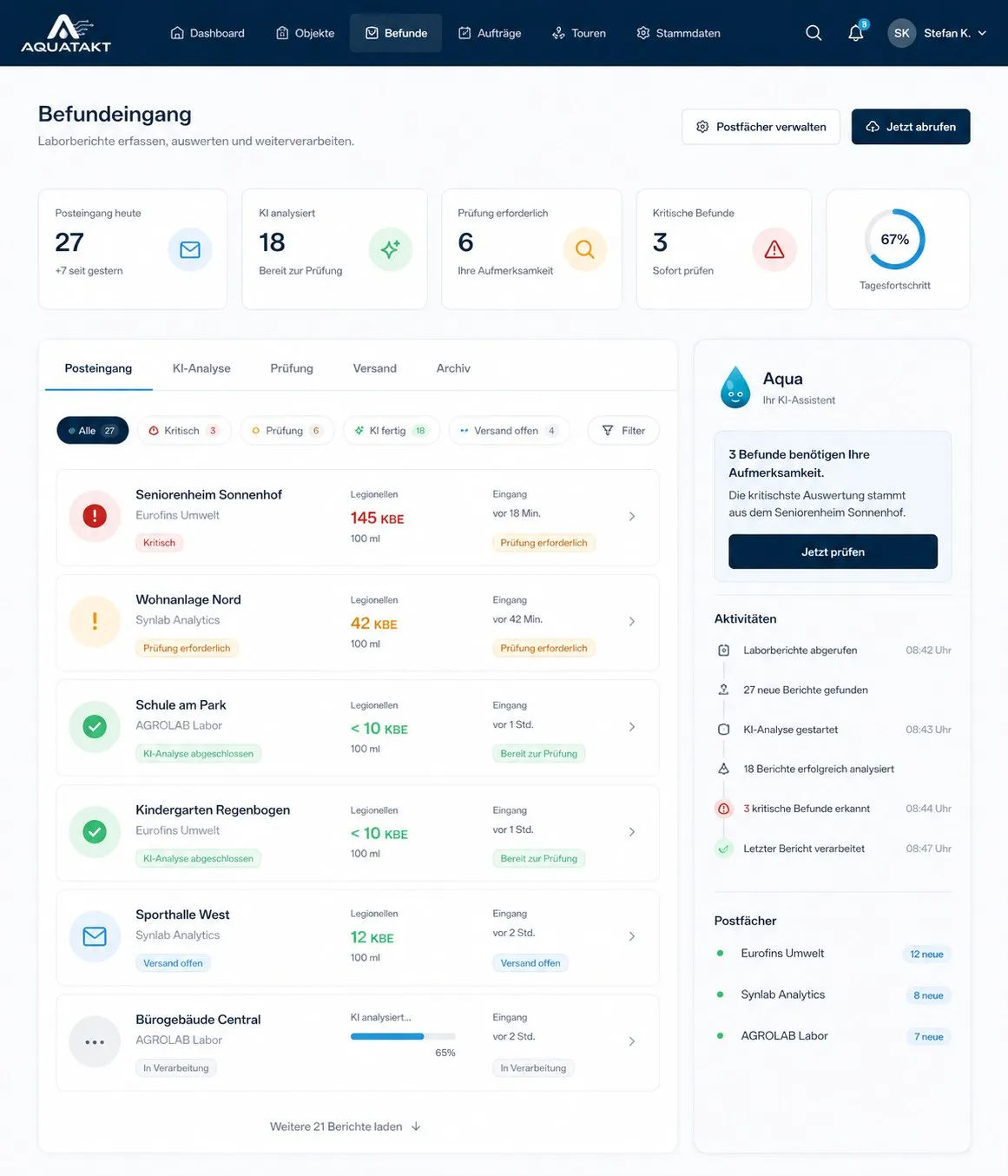Select the Alle 27 filter chip
Screen dimensions: 1008x1176
pyautogui.click(x=93, y=431)
